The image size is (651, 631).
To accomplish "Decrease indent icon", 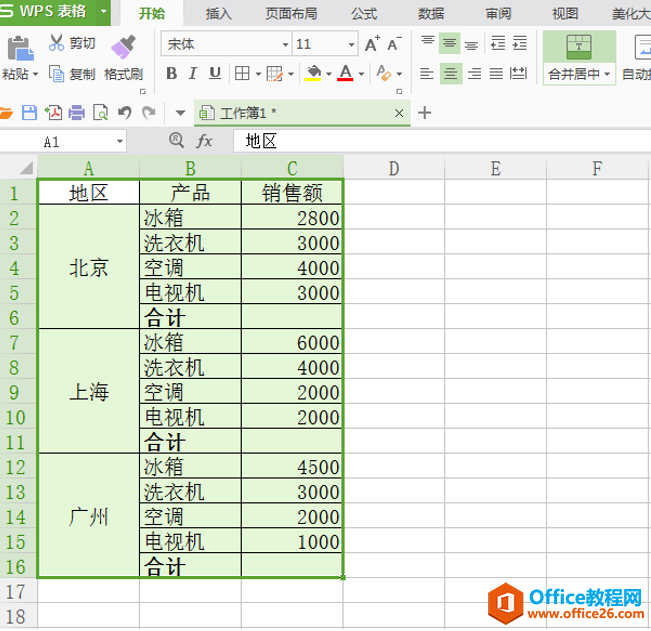I will [498, 43].
